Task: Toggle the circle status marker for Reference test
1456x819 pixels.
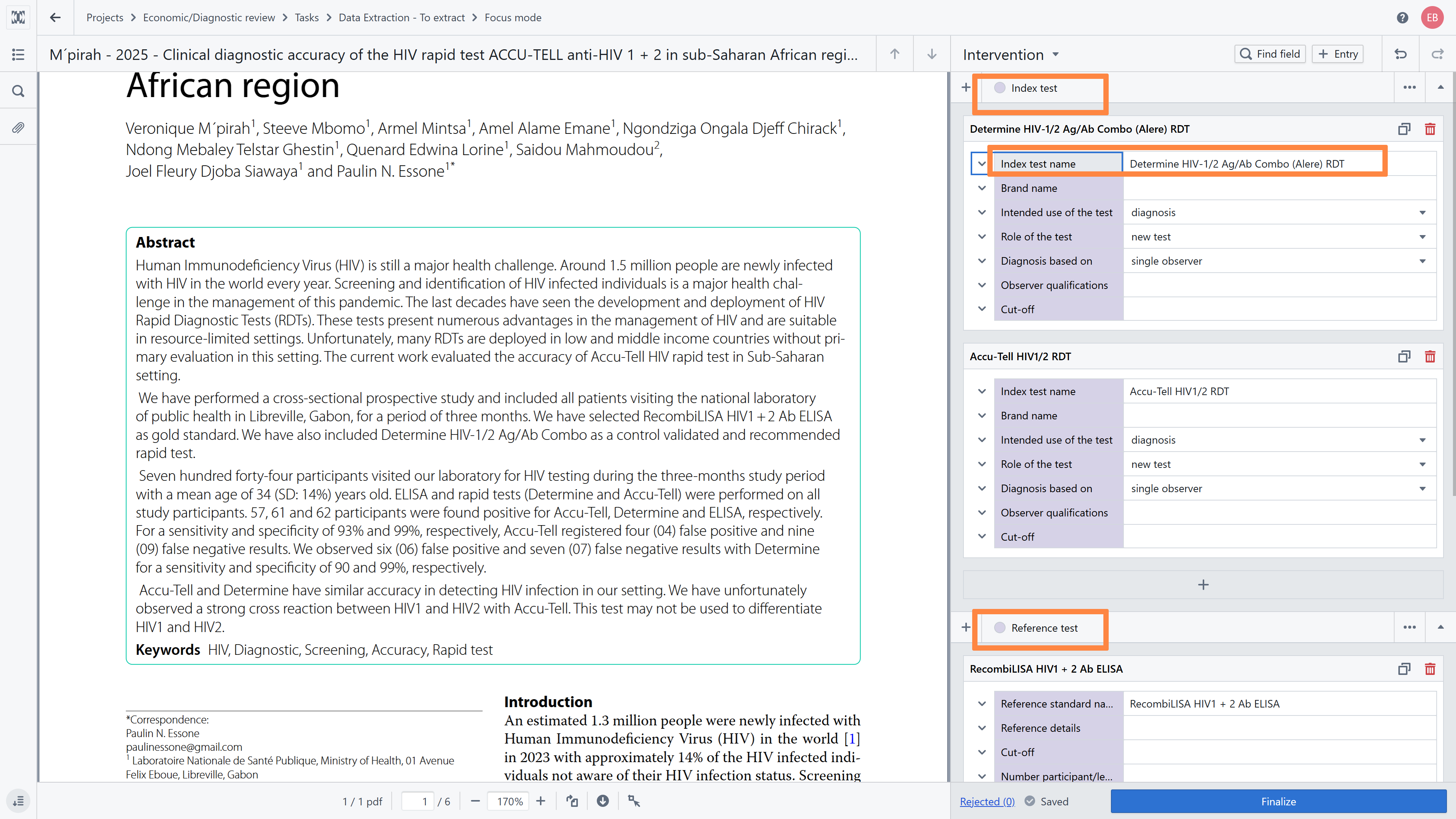Action: pyautogui.click(x=1000, y=628)
